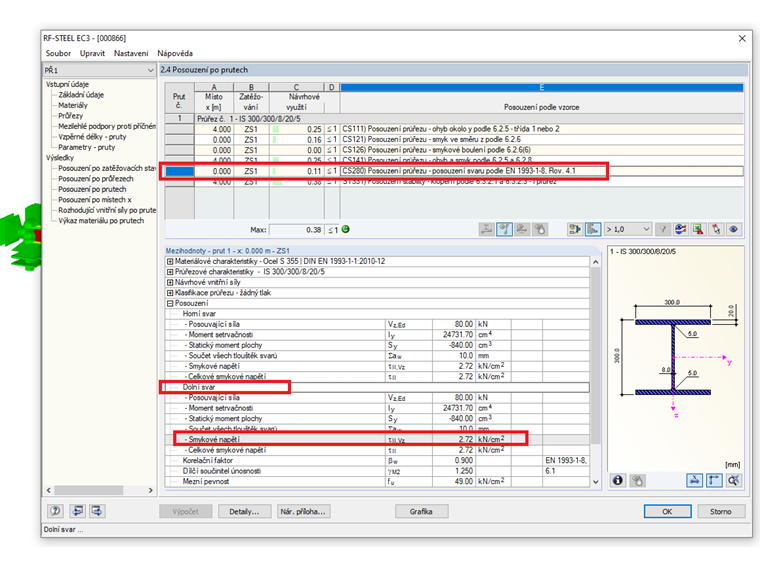Click the eye-and-surface view icon
Screen dimensions: 760x570
click(x=522, y=229)
